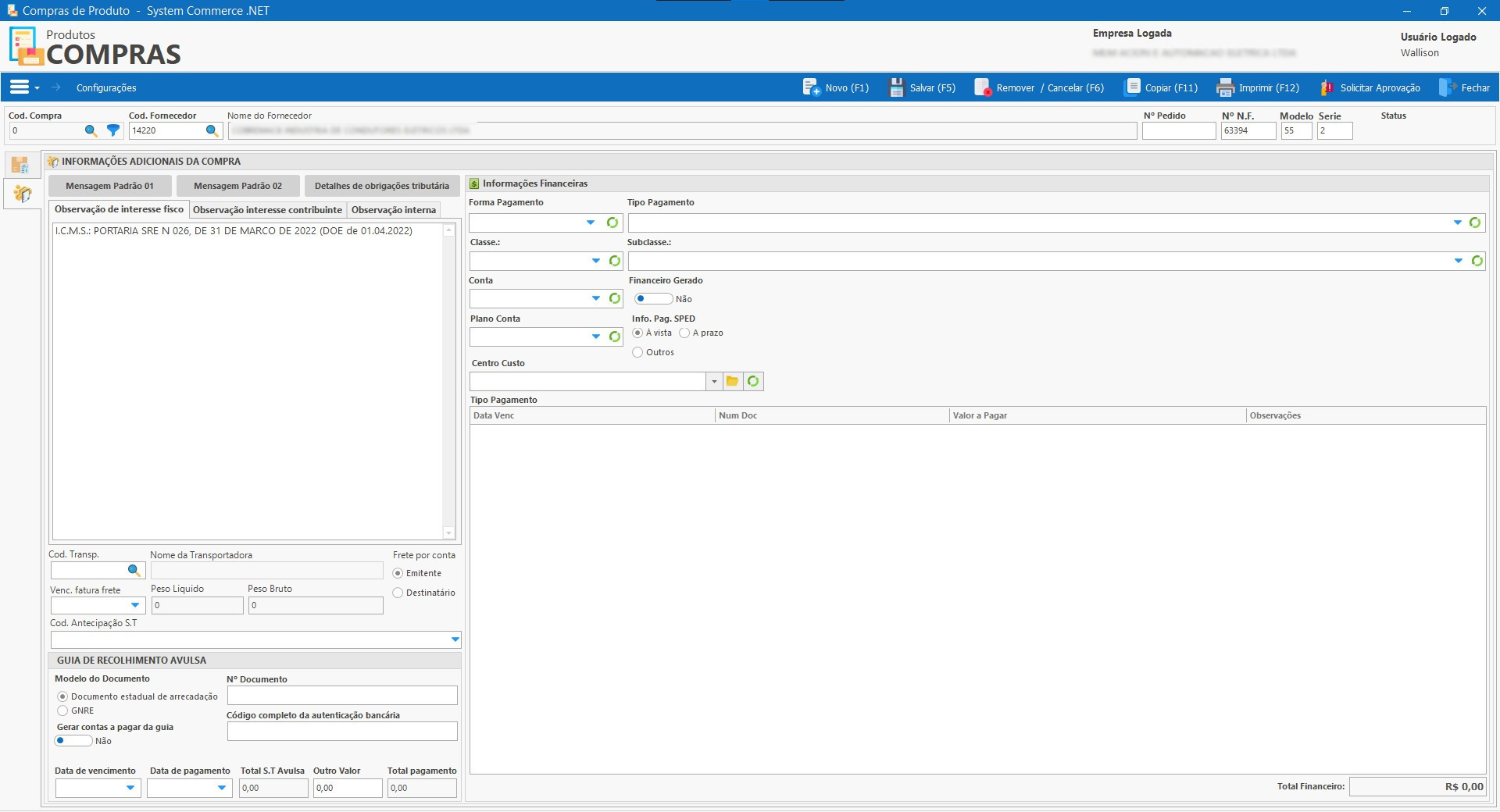Open the Centro Custo folder icon

732,381
